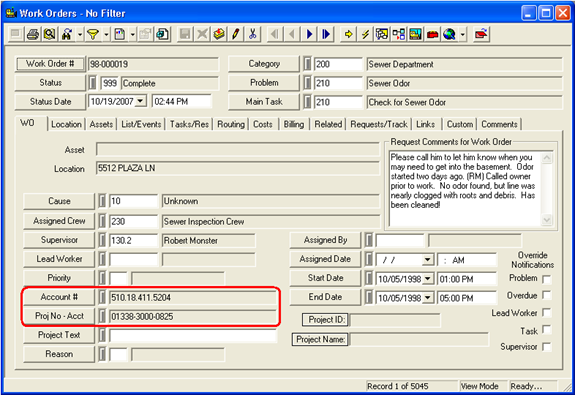Click the globe icon in the toolbar
Image resolution: width=576 pixels, height=396 pixels.
[450, 35]
